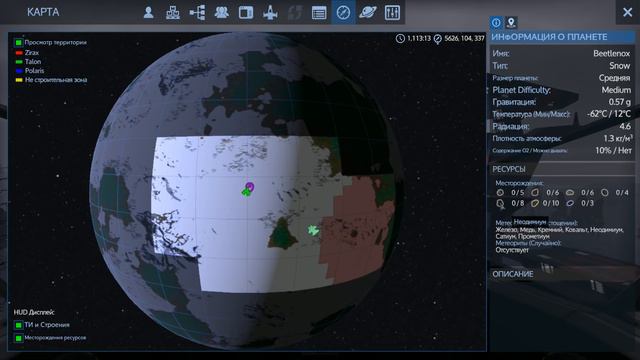Click the purple player marker on the globe

point(250,187)
